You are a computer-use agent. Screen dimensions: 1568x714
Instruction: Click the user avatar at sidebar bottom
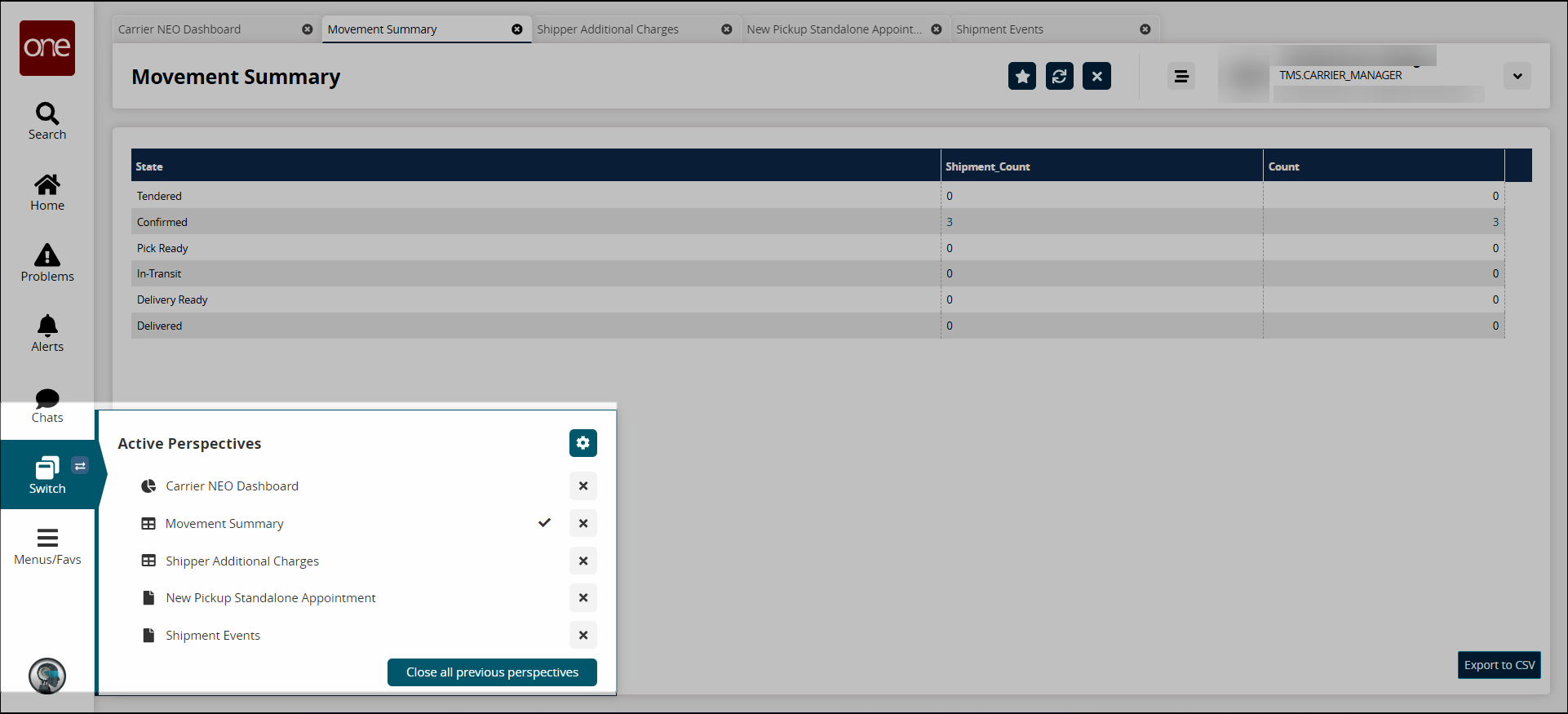click(47, 676)
